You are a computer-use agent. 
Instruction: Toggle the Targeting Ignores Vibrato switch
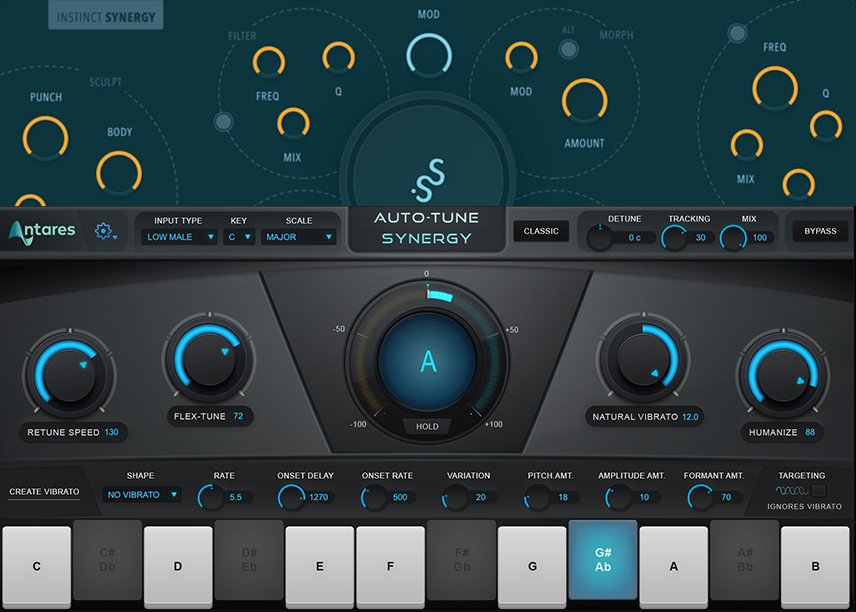tap(819, 490)
